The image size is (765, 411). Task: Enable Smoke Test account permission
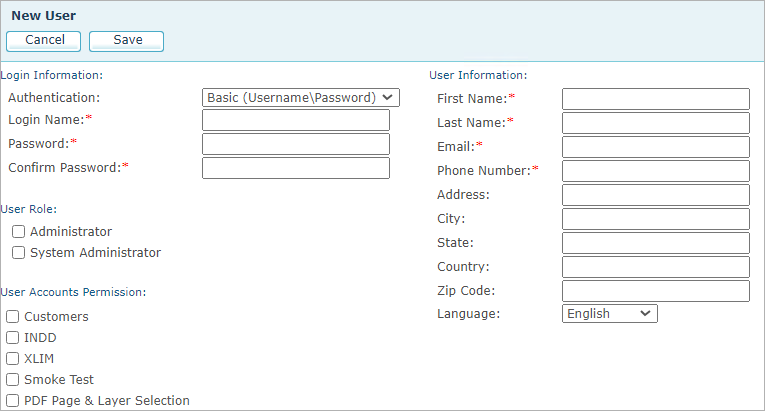(13, 379)
